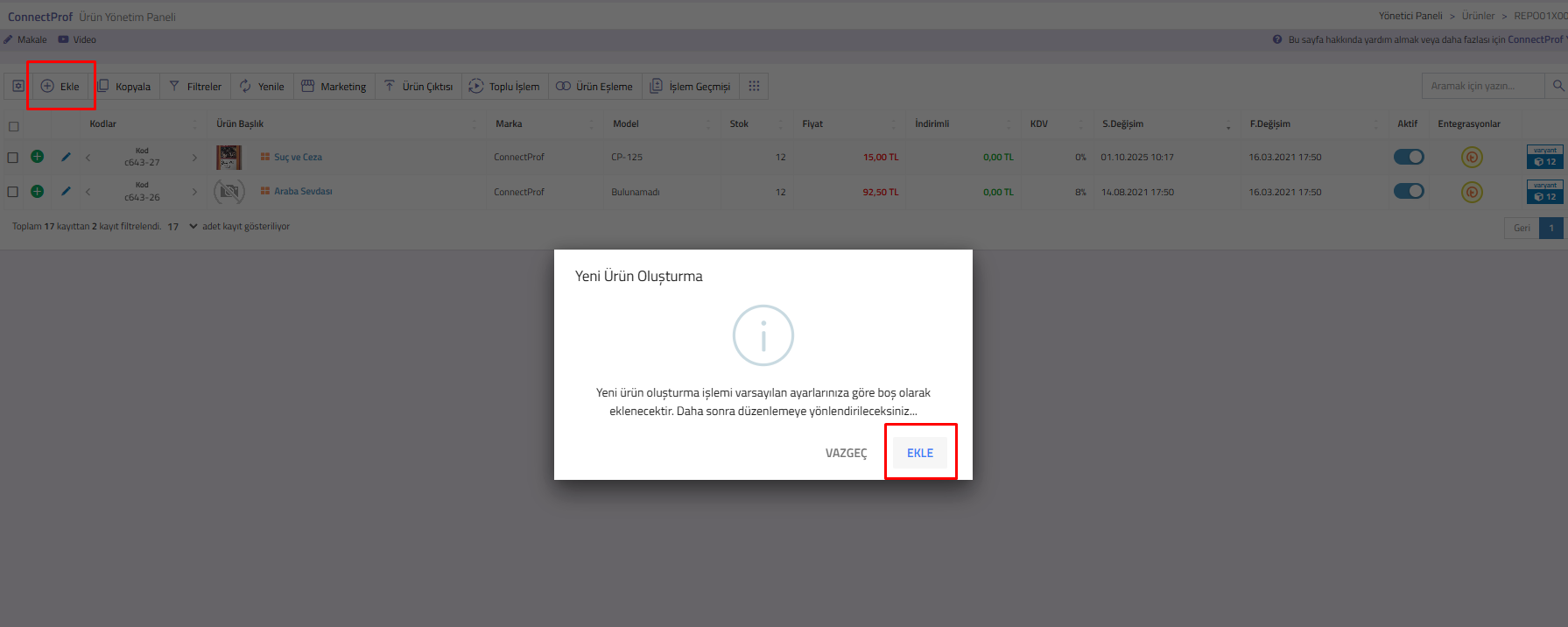Click the Geri pagination button
1568x627 pixels.
[x=1522, y=228]
